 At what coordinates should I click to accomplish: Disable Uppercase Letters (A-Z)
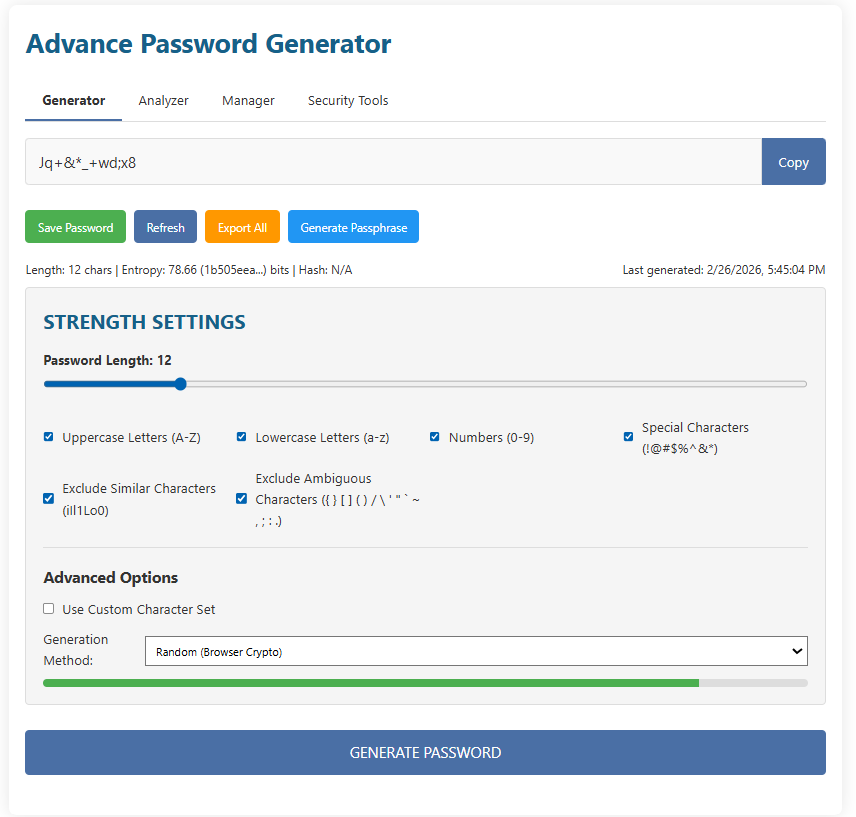coord(48,436)
